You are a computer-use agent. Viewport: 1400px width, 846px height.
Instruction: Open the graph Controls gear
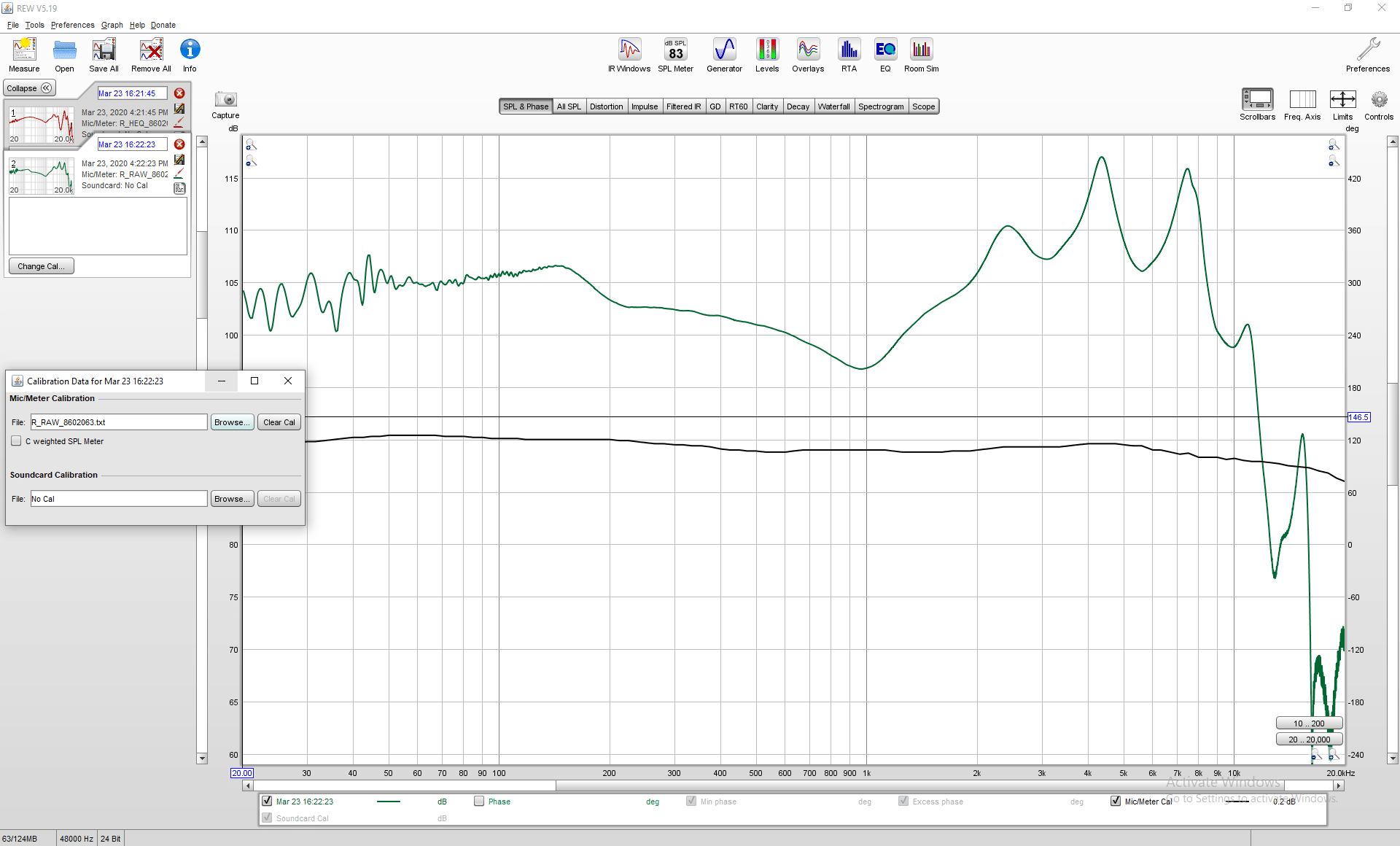(x=1379, y=104)
